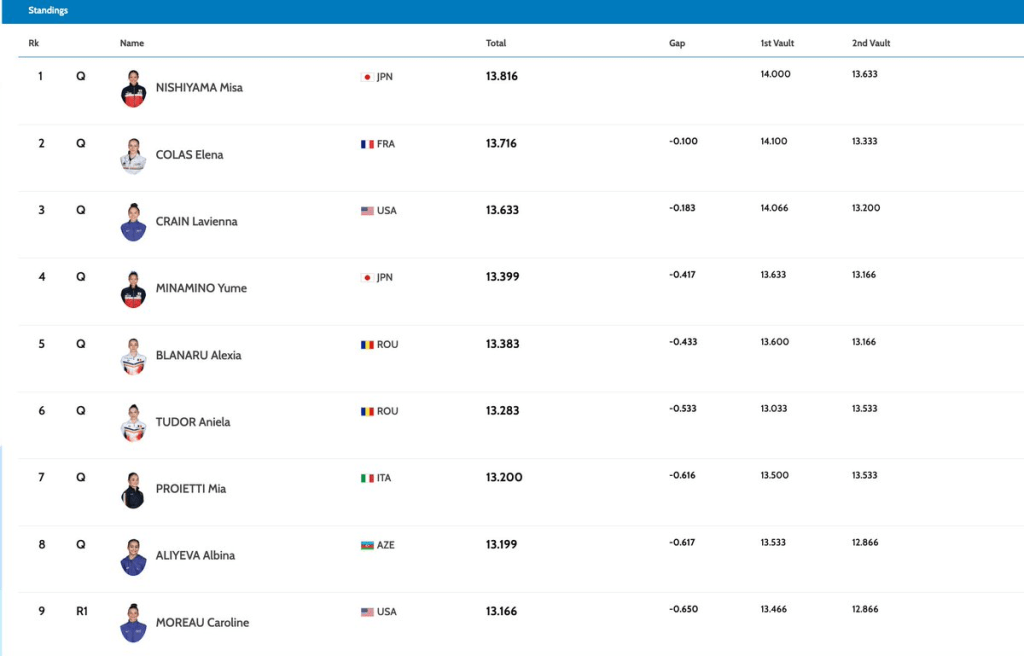
Task: Click the Romania flag for BLANARU Alexia
Action: [x=367, y=345]
